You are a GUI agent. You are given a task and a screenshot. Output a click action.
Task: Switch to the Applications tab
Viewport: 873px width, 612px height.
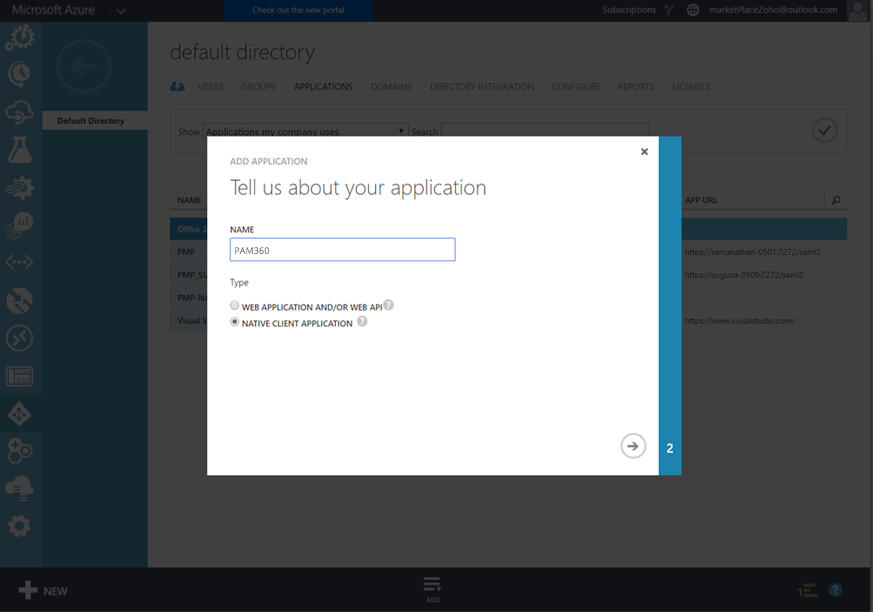(x=323, y=87)
